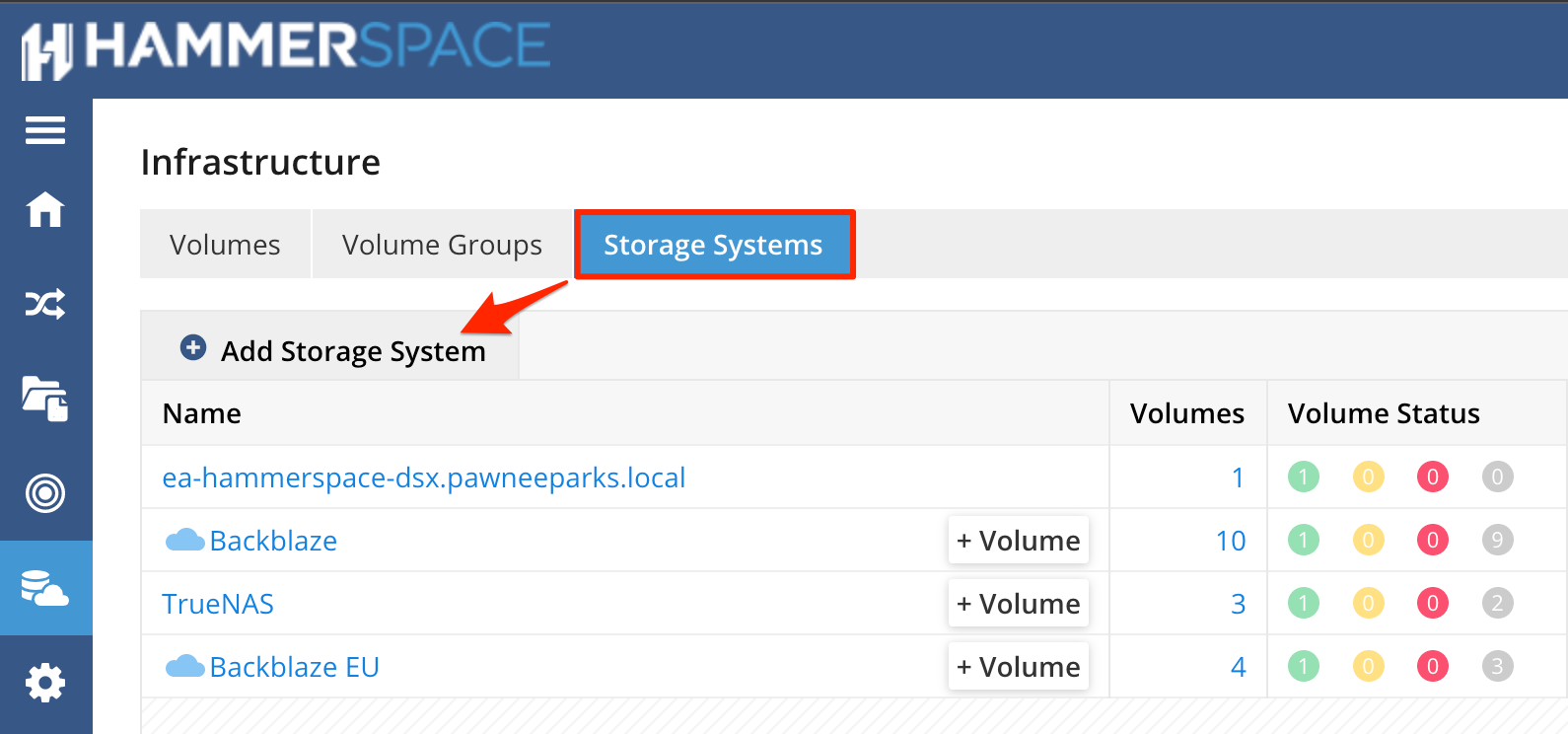
Task: Click red status badge in ea-hammerspace-dsx row
Action: click(1433, 477)
